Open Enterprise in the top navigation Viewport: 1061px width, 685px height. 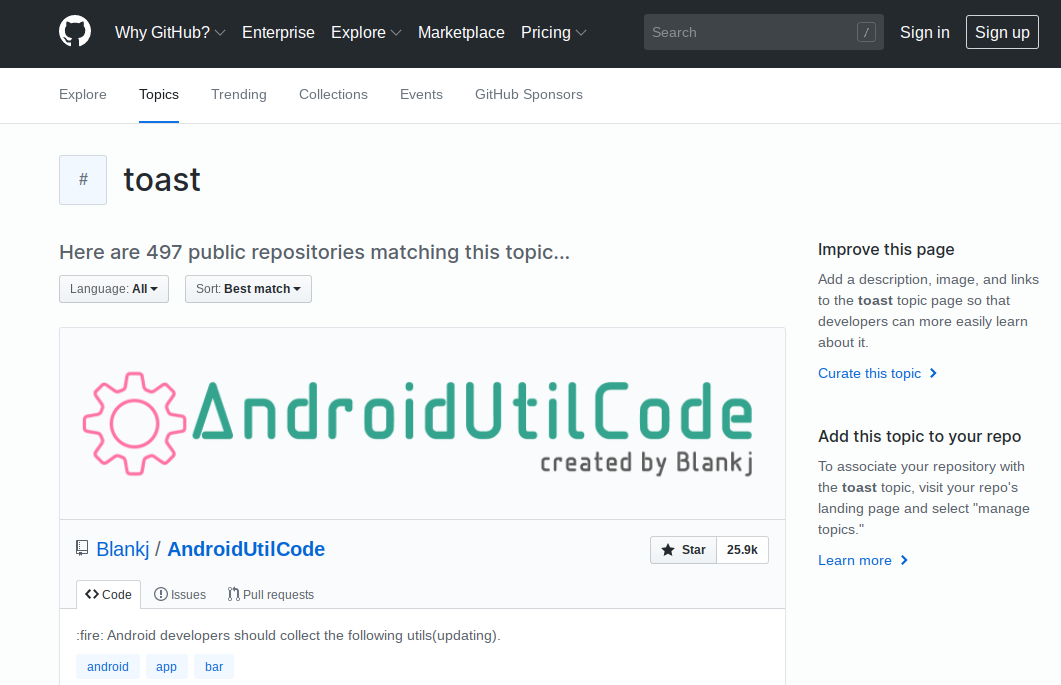[278, 32]
